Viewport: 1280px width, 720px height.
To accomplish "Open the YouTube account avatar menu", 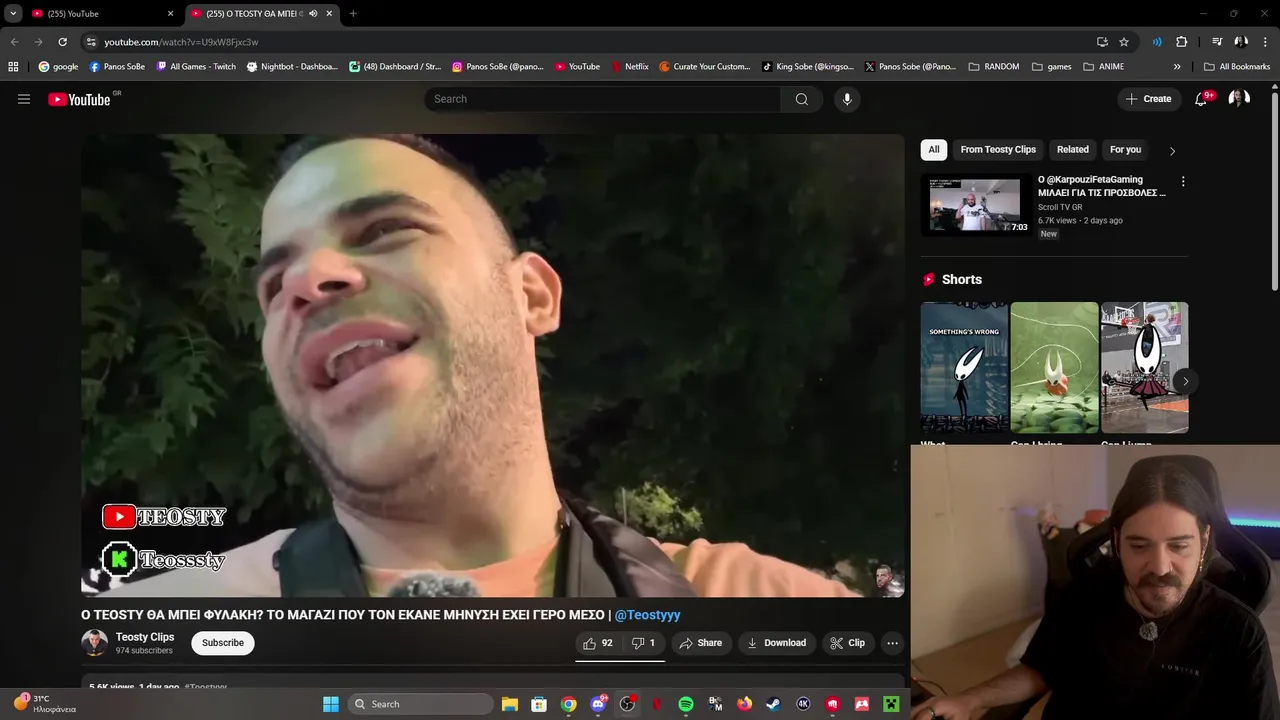I will click(x=1239, y=98).
